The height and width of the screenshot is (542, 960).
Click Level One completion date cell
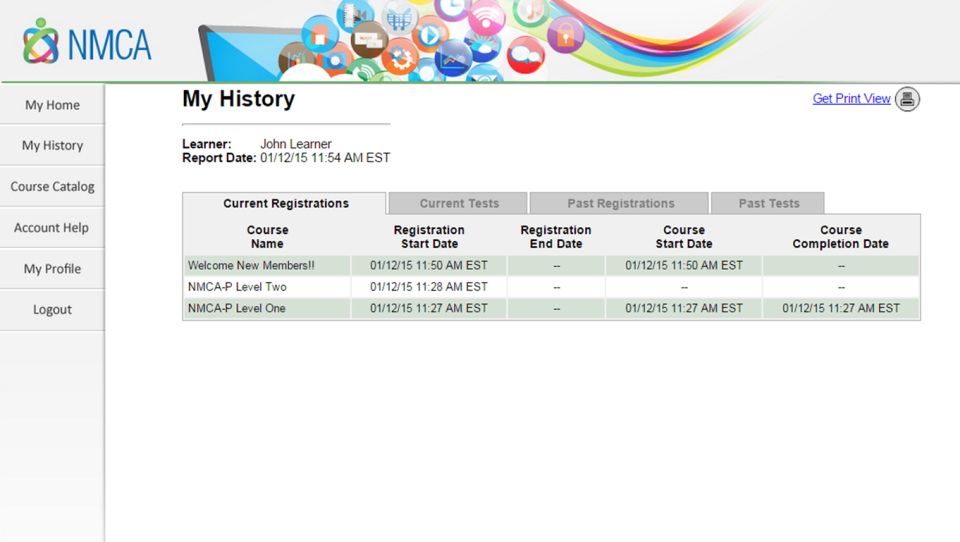(x=841, y=308)
